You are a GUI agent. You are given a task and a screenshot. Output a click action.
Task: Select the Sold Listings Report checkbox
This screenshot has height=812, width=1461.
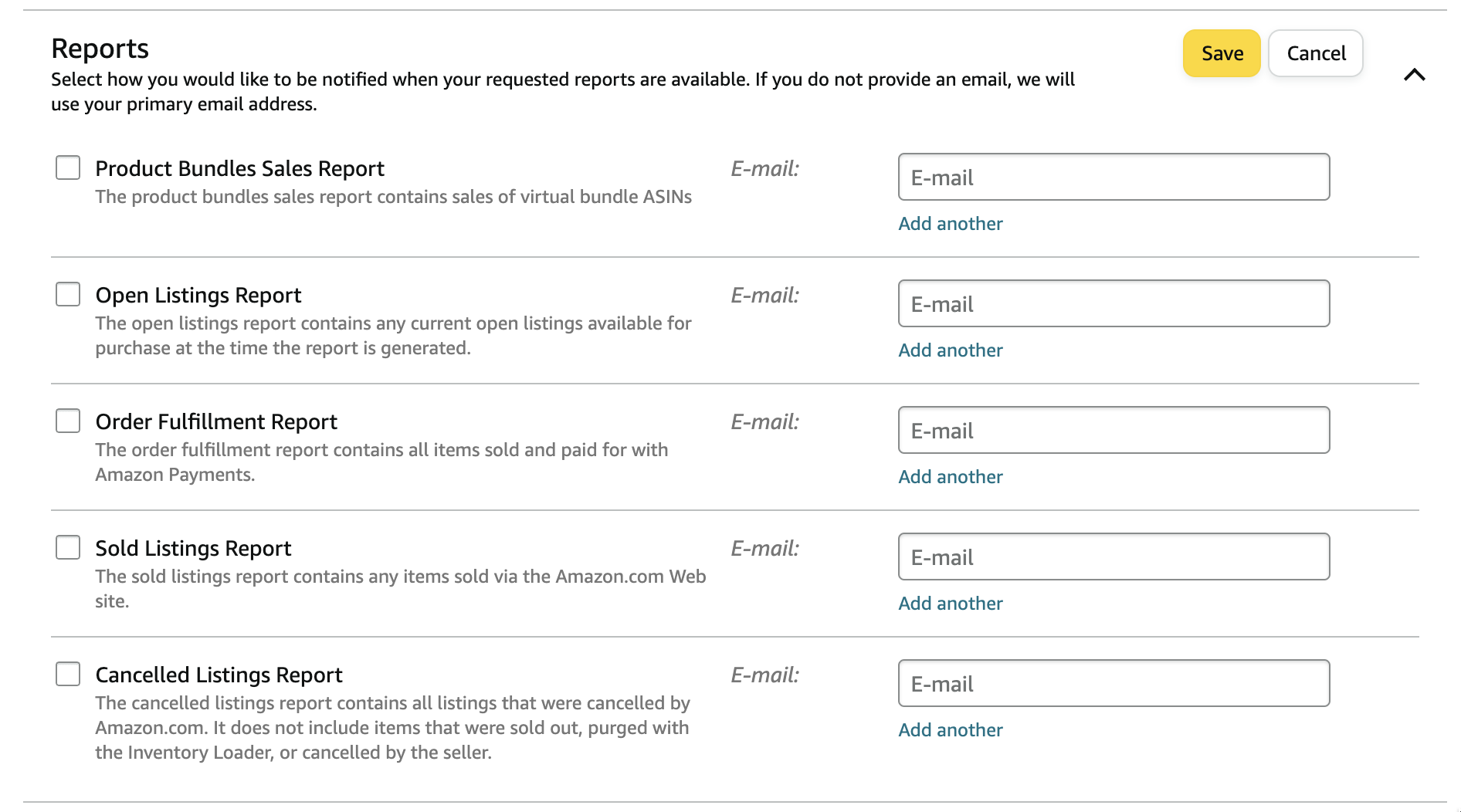[68, 547]
